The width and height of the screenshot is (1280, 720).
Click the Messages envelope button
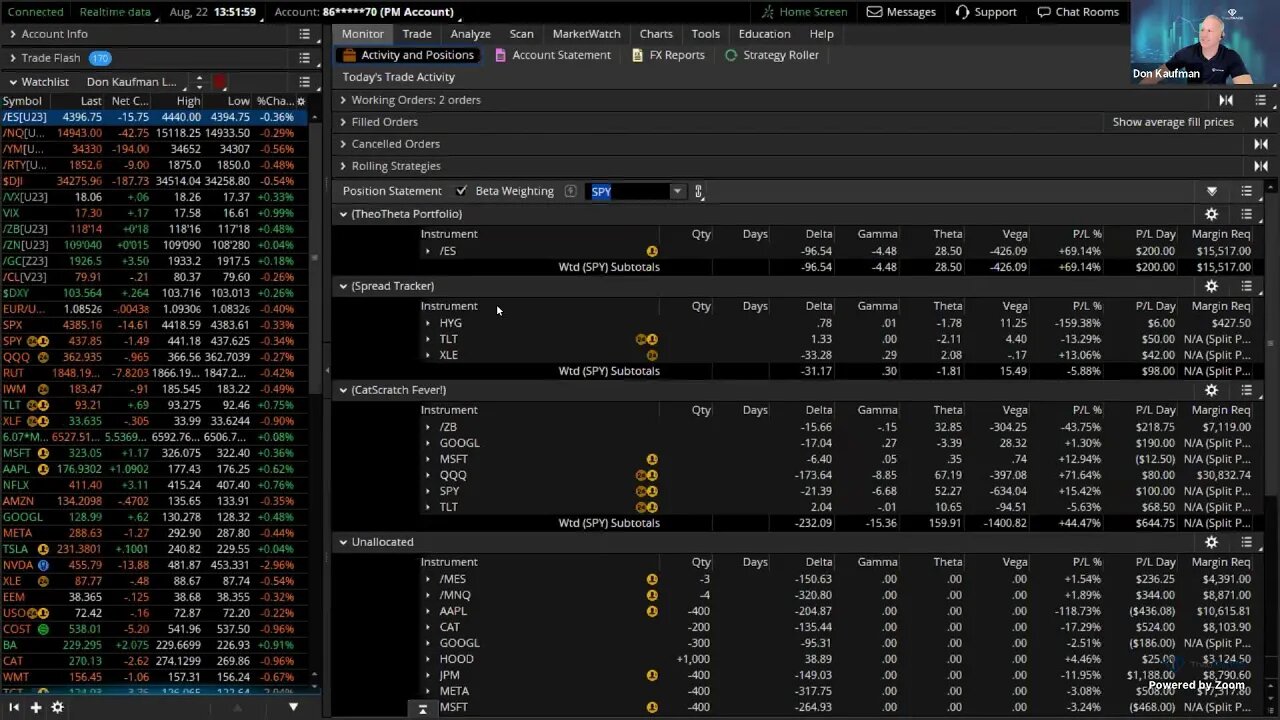tap(901, 12)
